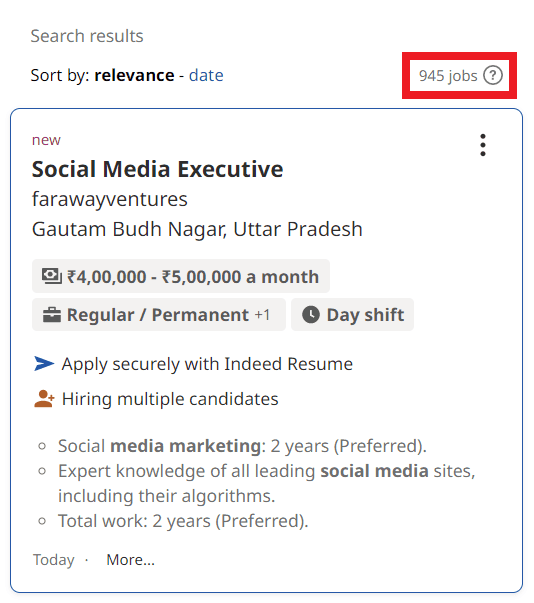Click the 945 jobs count text
Screen dimensions: 534x603
coord(448,76)
